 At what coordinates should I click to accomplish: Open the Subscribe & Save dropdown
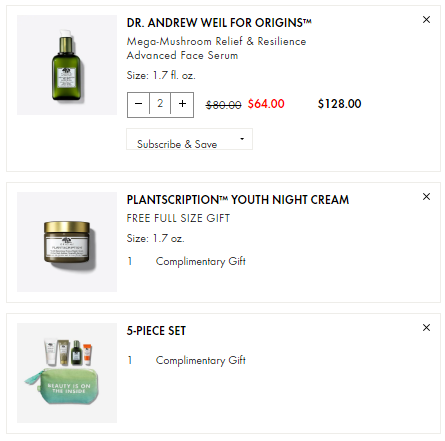pos(189,139)
